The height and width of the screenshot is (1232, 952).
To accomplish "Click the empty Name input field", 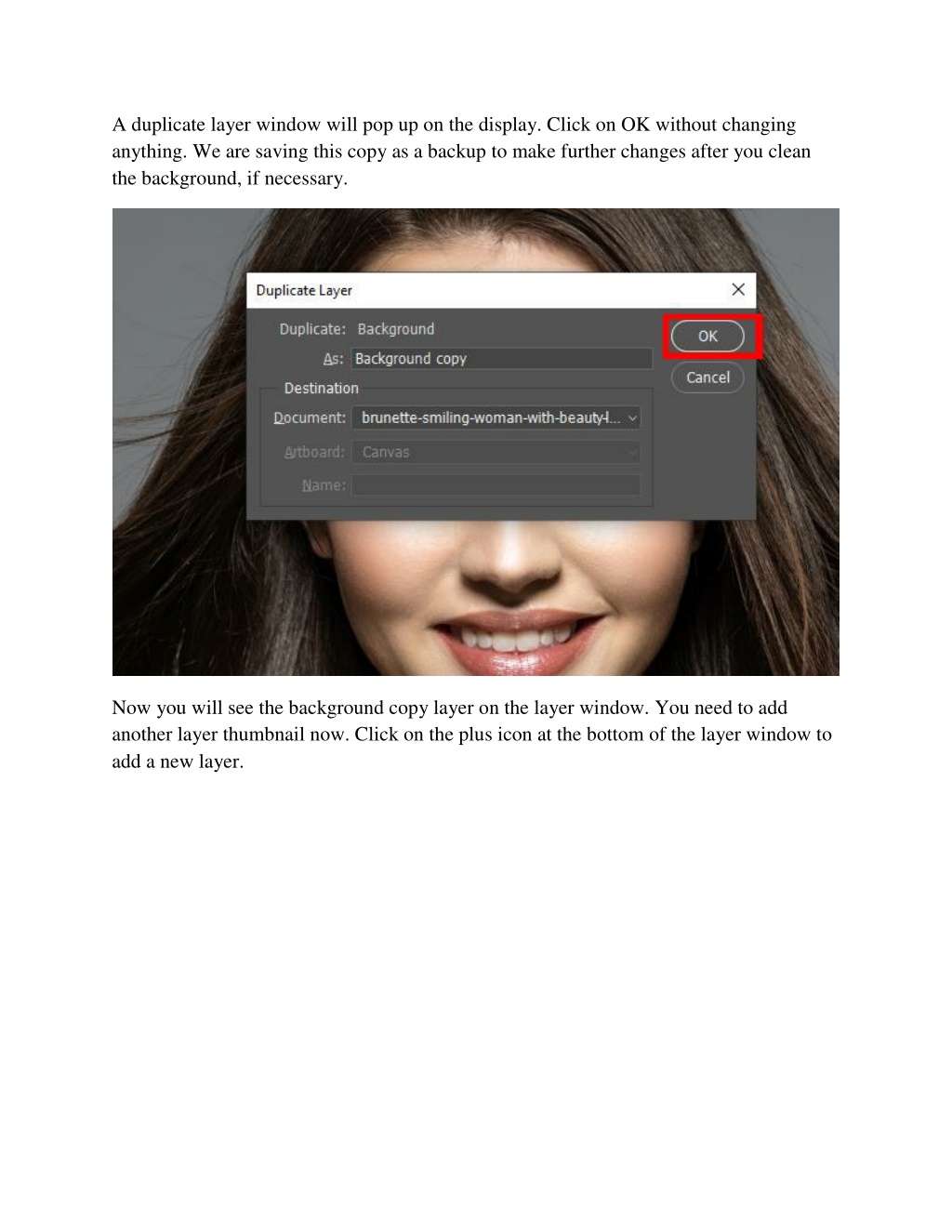I will point(496,485).
